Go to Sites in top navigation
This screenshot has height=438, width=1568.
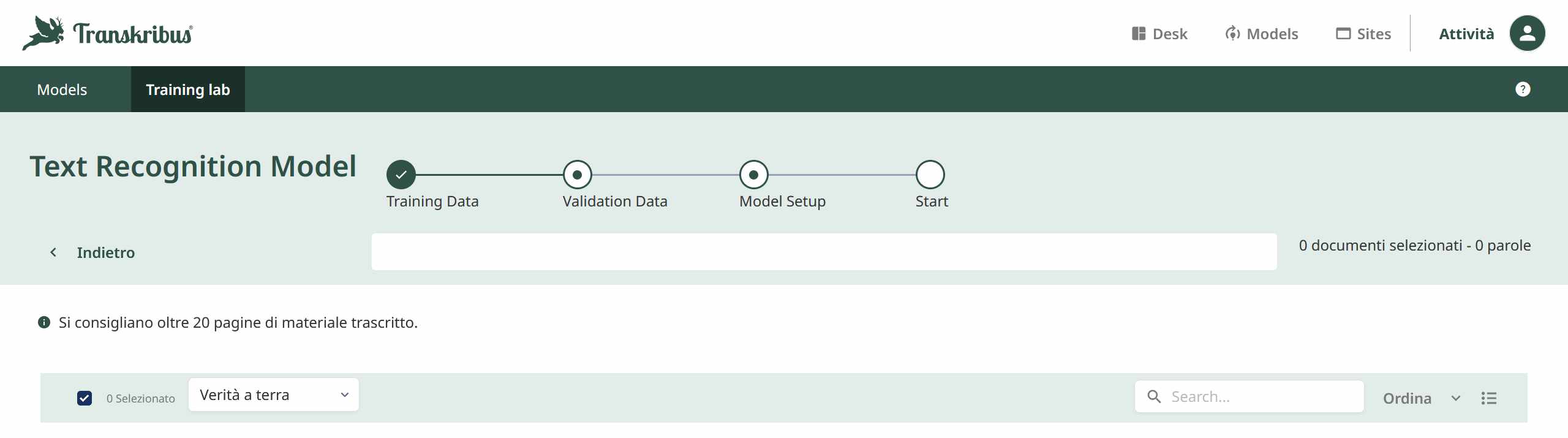pyautogui.click(x=1363, y=34)
